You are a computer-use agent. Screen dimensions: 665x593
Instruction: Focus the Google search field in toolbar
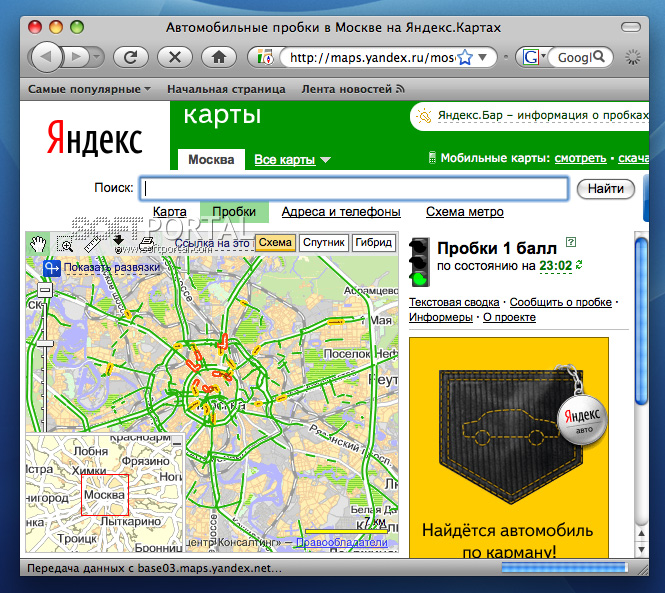tap(574, 57)
